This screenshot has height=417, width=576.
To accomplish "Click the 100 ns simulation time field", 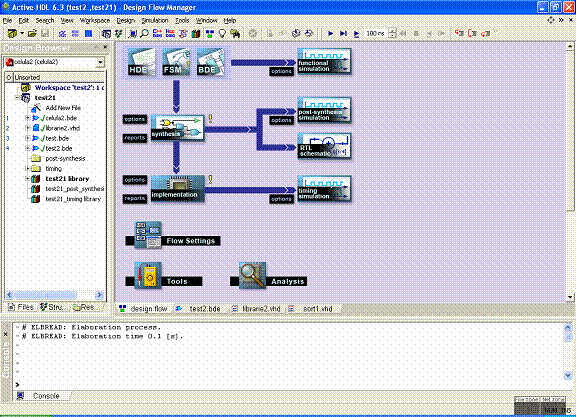I will click(376, 33).
